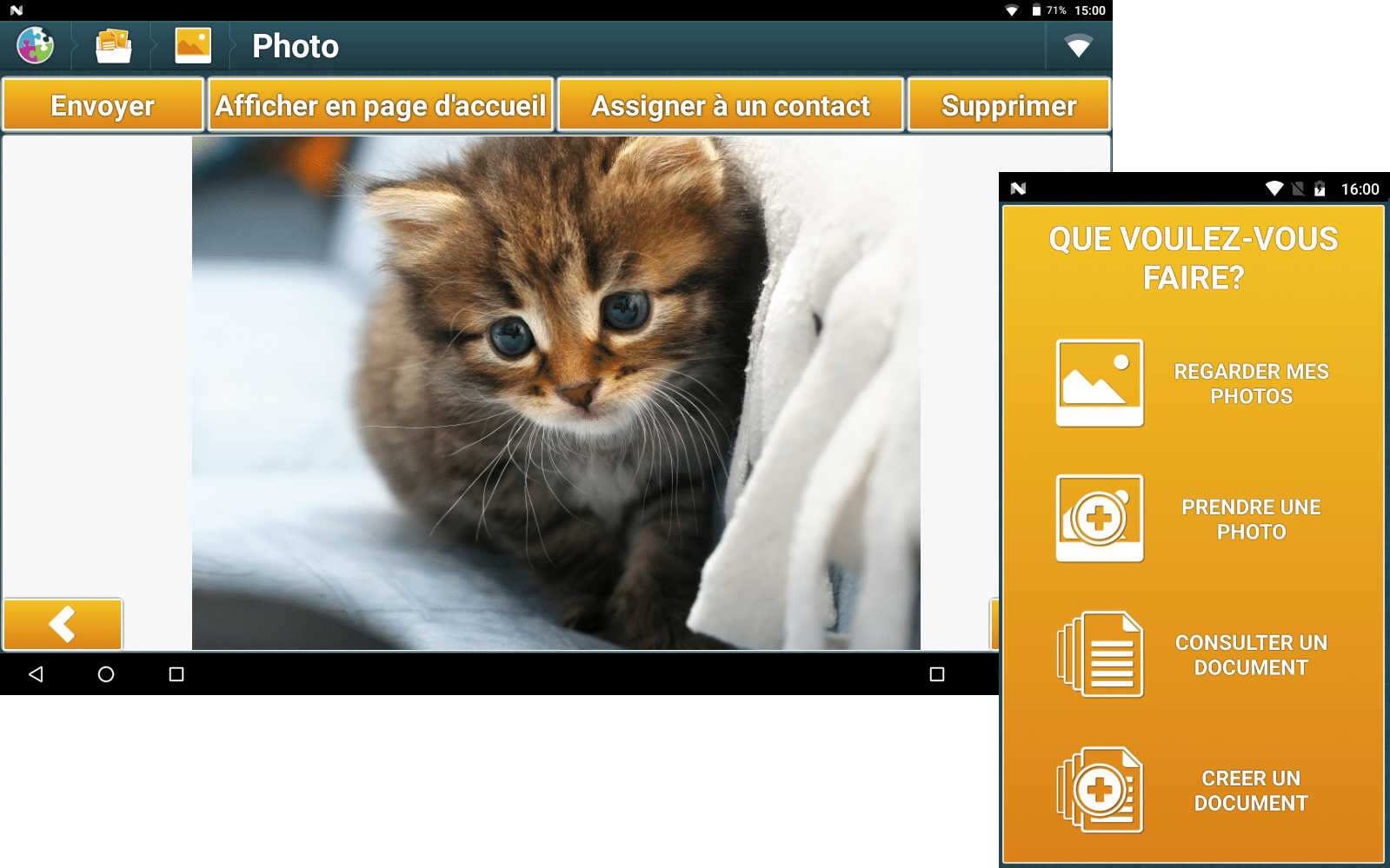Open the colorful puzzle globe home icon
1390x868 pixels.
tap(36, 45)
